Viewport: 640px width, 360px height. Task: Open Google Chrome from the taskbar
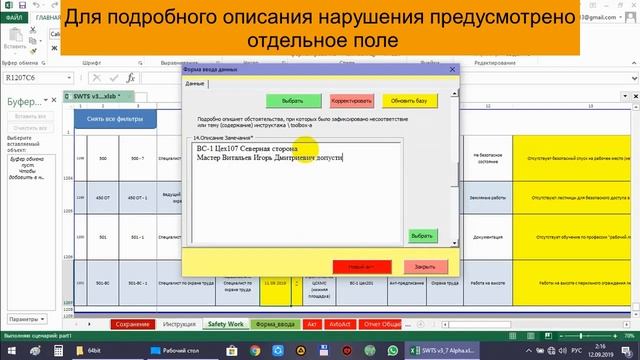point(255,351)
